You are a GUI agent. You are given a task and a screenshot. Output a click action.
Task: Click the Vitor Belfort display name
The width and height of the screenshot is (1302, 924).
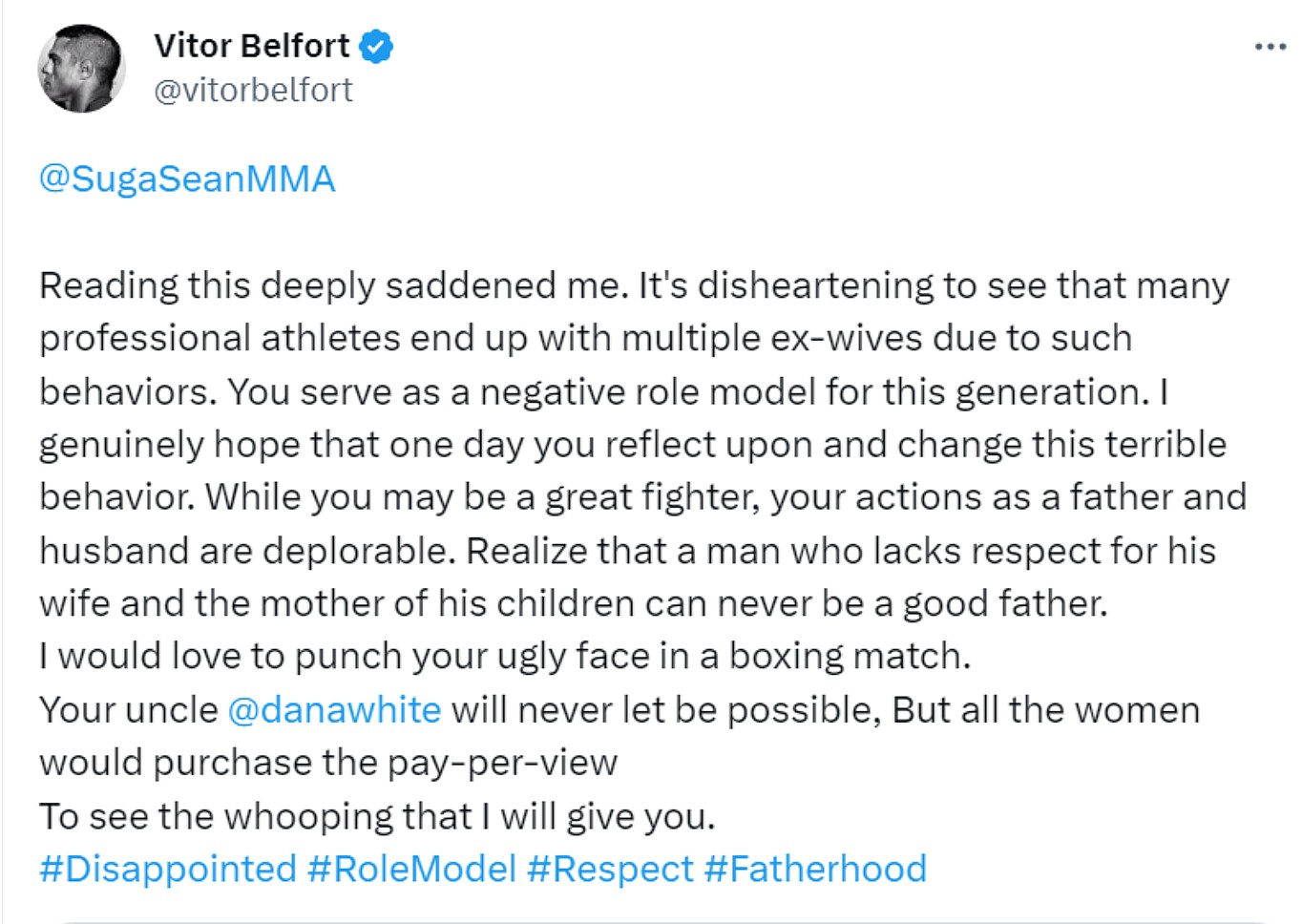point(252,46)
